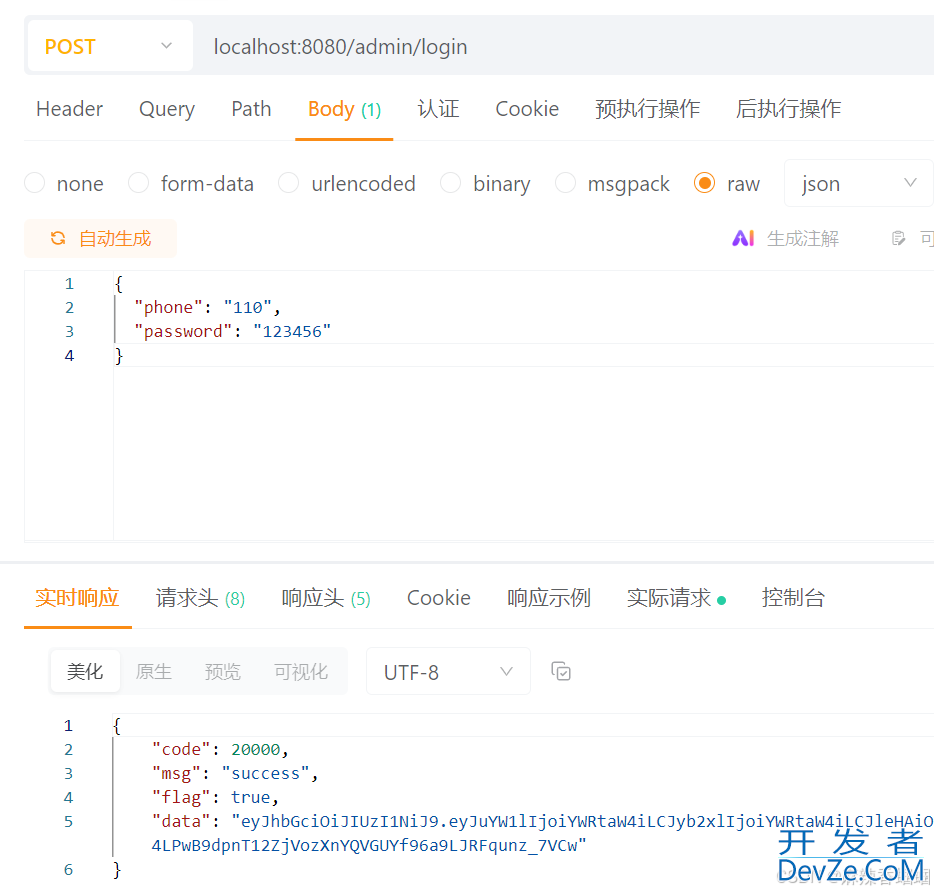Click the 自动生成 button
The width and height of the screenshot is (934, 892).
[x=100, y=238]
